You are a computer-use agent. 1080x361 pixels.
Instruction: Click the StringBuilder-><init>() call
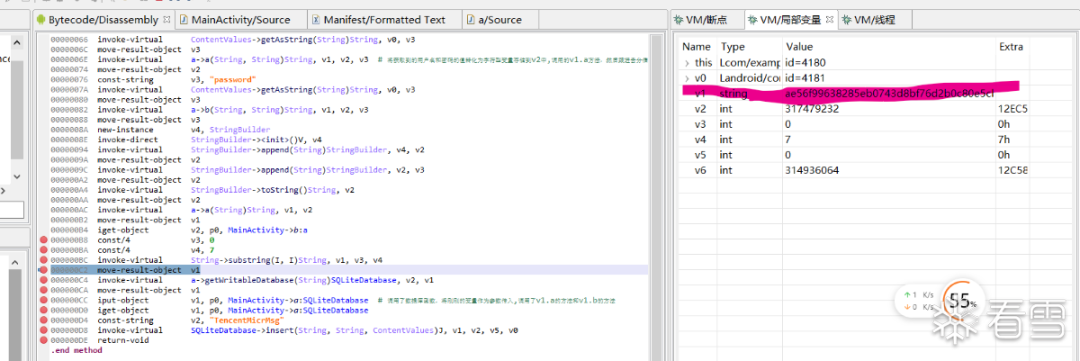[x=245, y=140]
